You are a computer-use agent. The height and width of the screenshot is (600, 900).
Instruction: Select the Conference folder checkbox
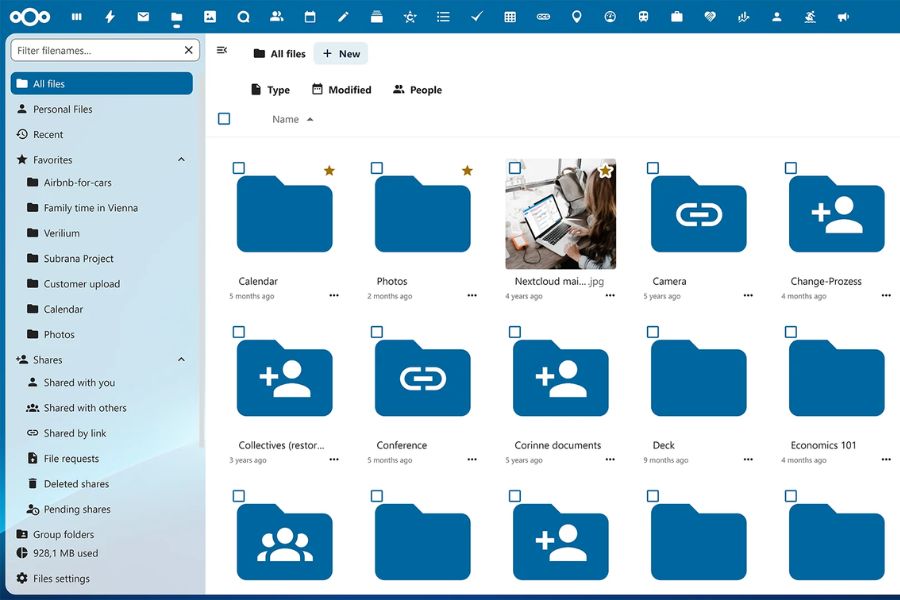click(377, 332)
